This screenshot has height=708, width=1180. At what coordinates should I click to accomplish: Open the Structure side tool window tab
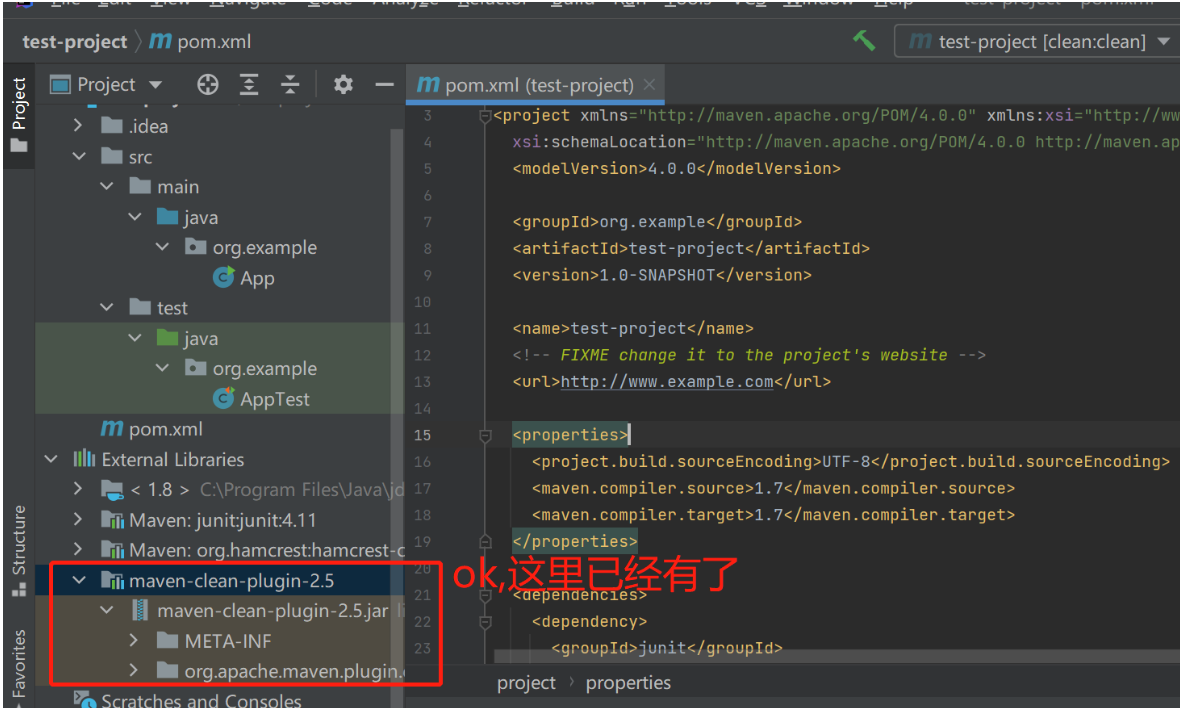pos(19,551)
